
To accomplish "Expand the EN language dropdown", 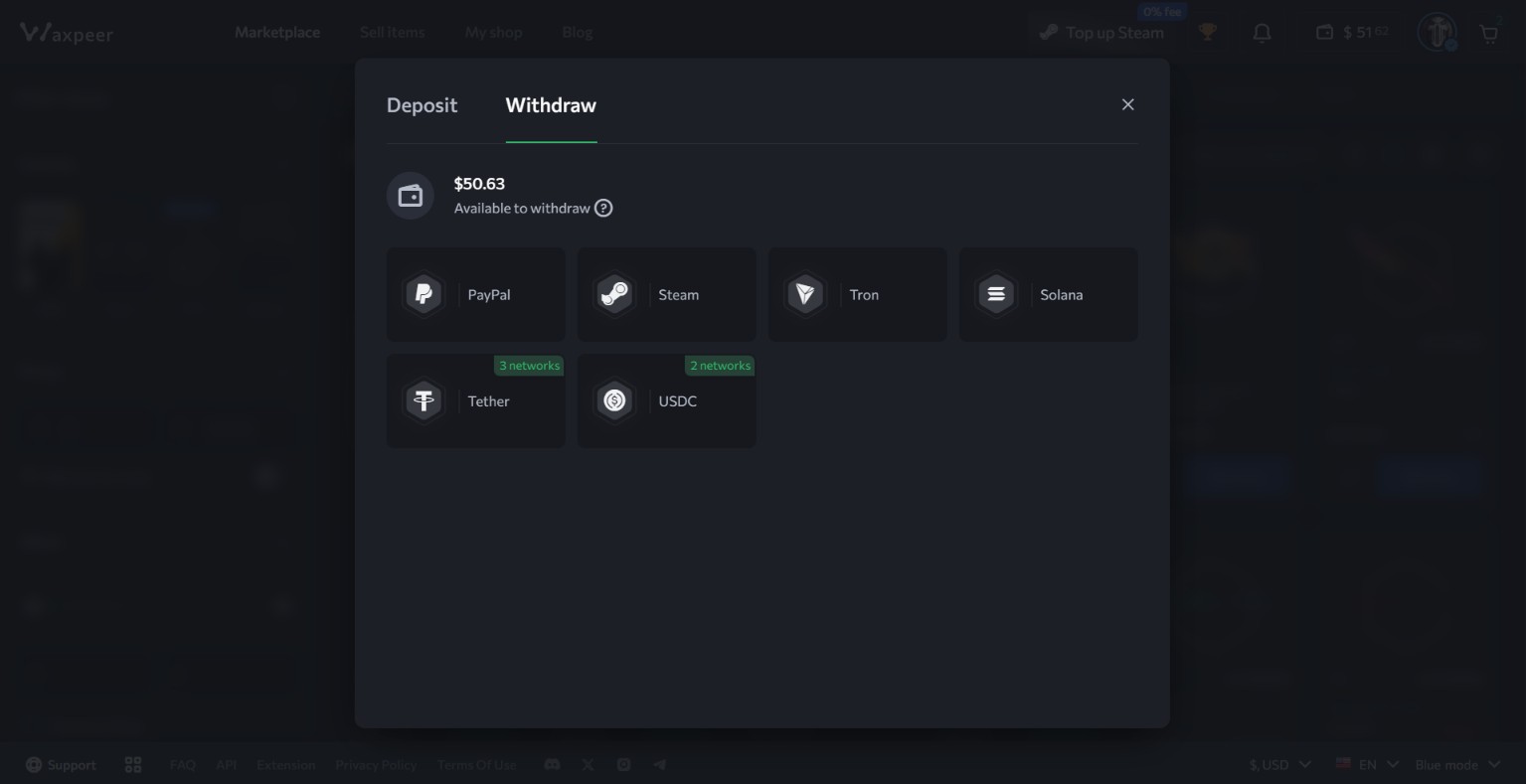I will tap(1367, 765).
